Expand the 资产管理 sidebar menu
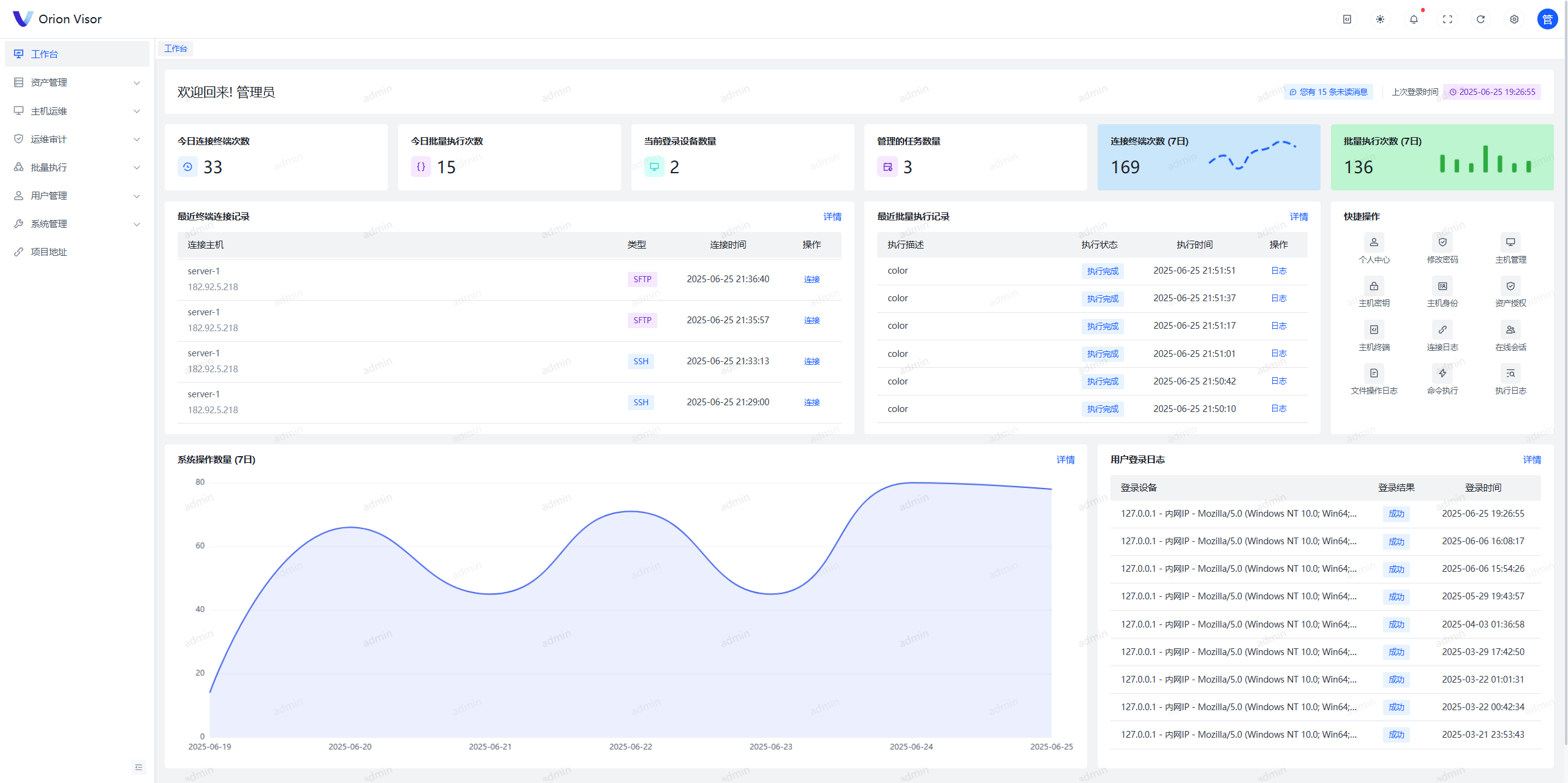The image size is (1568, 783). click(x=77, y=83)
